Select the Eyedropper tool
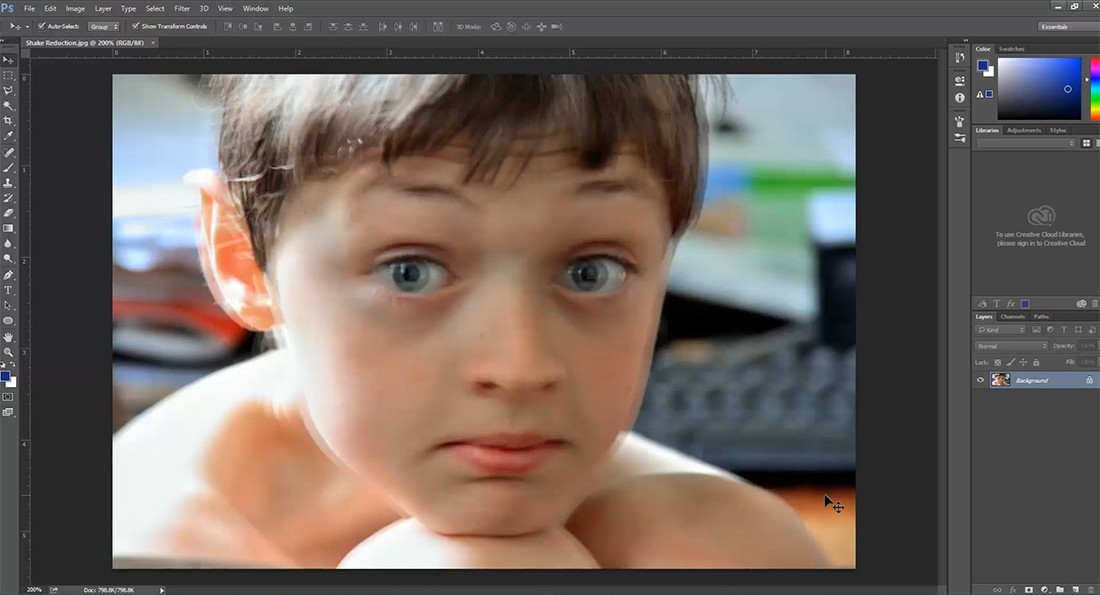This screenshot has height=595, width=1100. tap(8, 136)
